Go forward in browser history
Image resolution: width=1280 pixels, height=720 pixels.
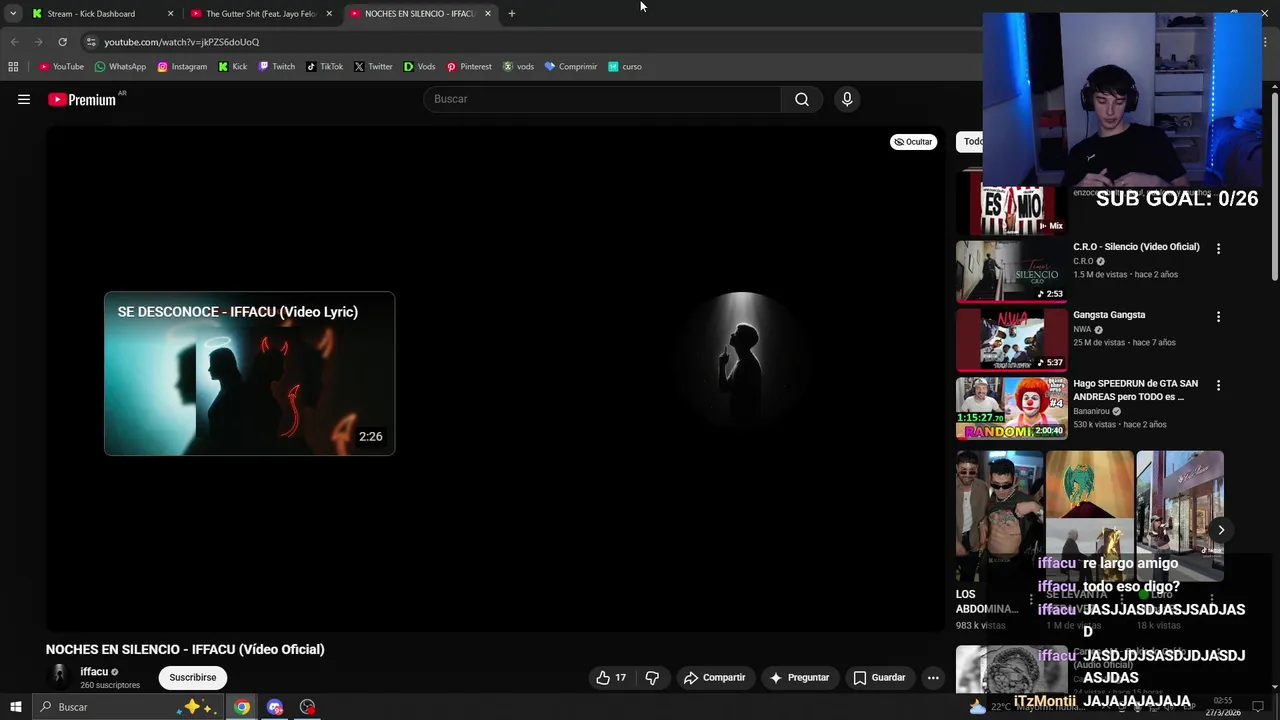38,42
